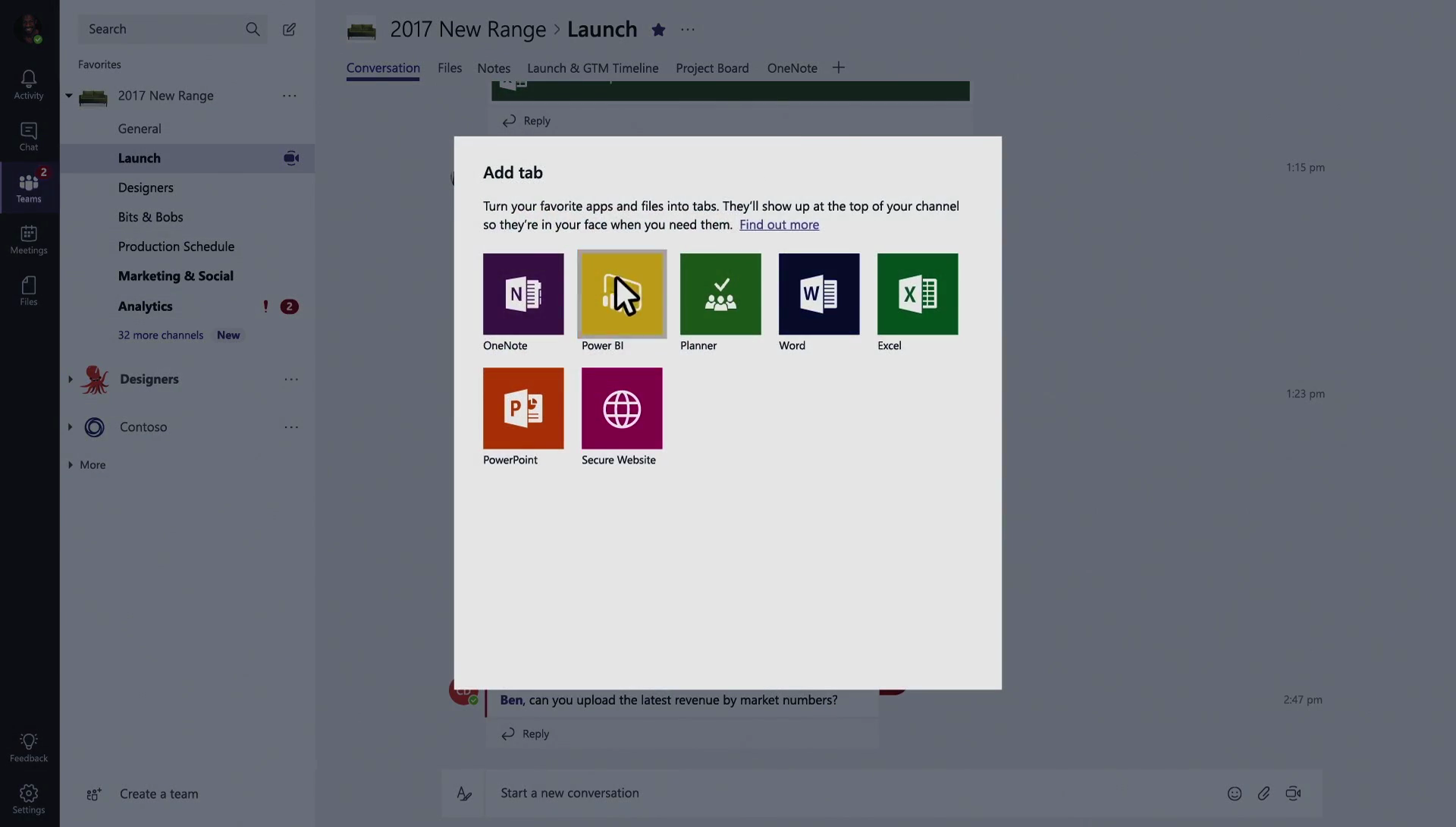This screenshot has height=827, width=1456.
Task: Choose the Power BI tile
Action: (x=622, y=294)
